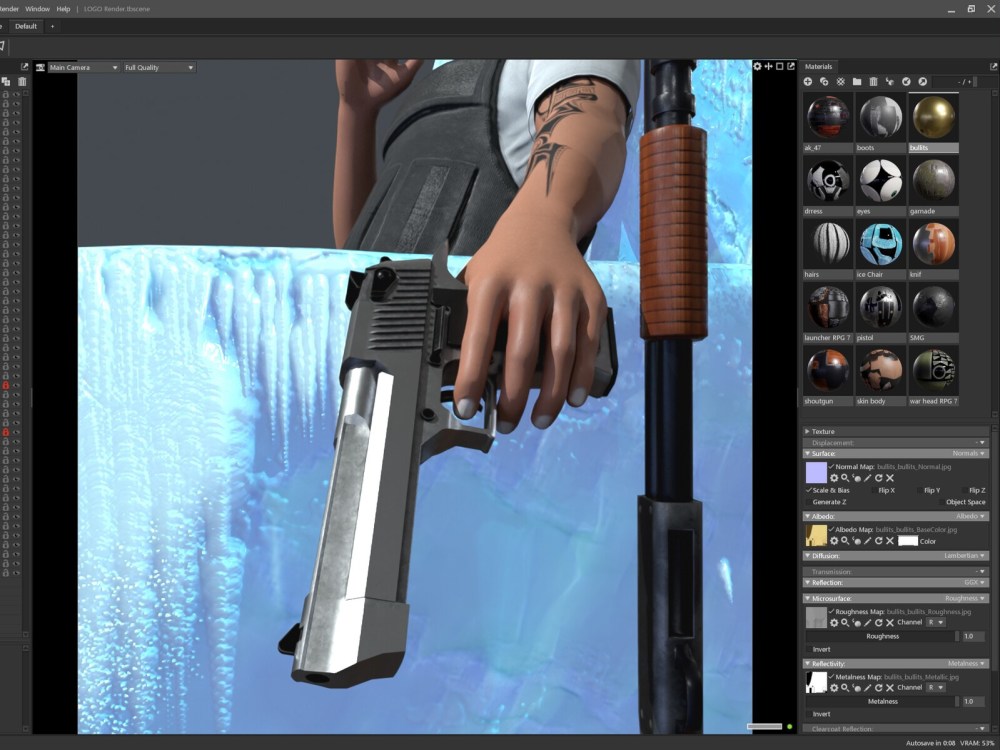Clear the Metalness Map with X icon
Viewport: 1000px width, 750px height.
click(890, 688)
